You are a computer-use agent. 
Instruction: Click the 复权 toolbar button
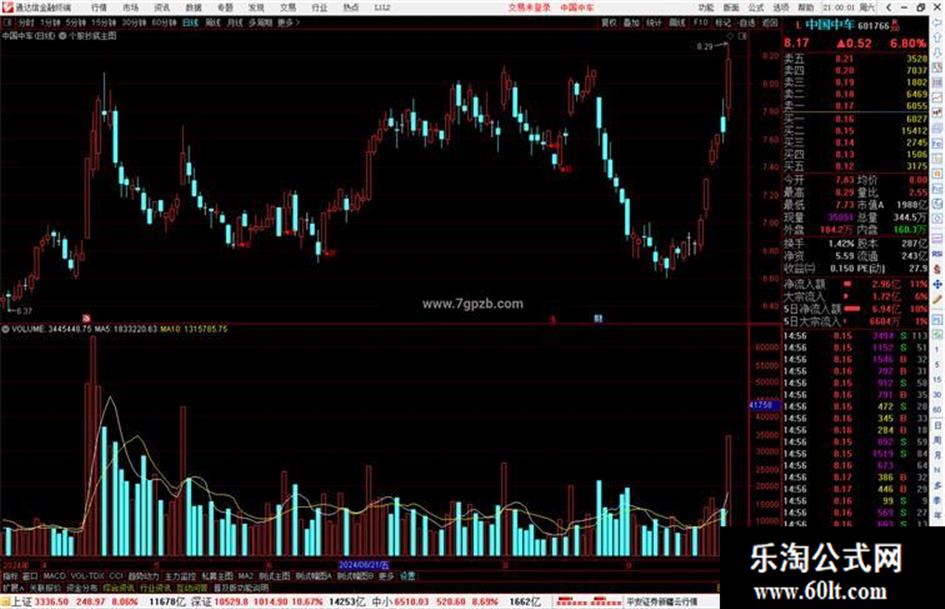pyautogui.click(x=609, y=22)
